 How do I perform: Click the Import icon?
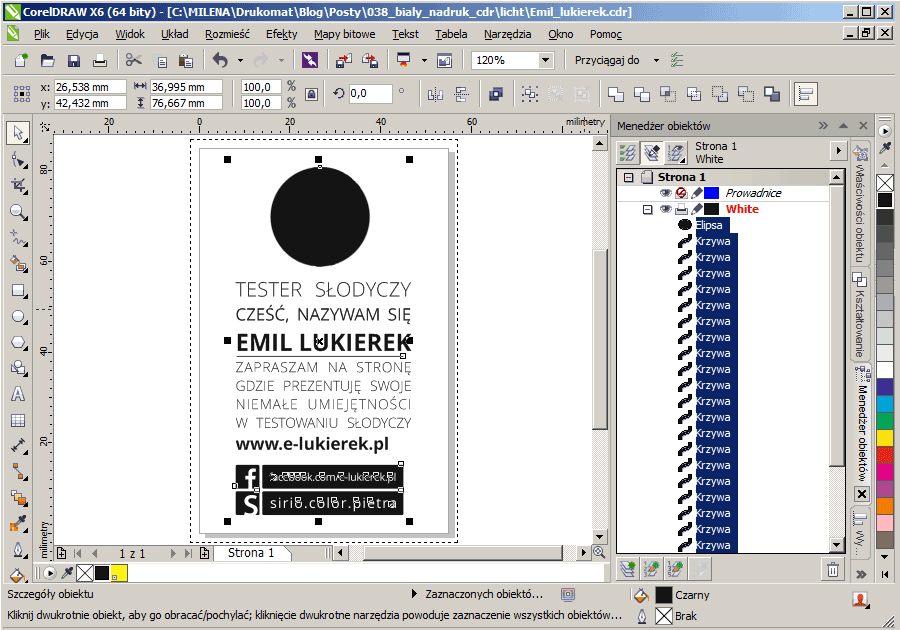click(x=344, y=60)
